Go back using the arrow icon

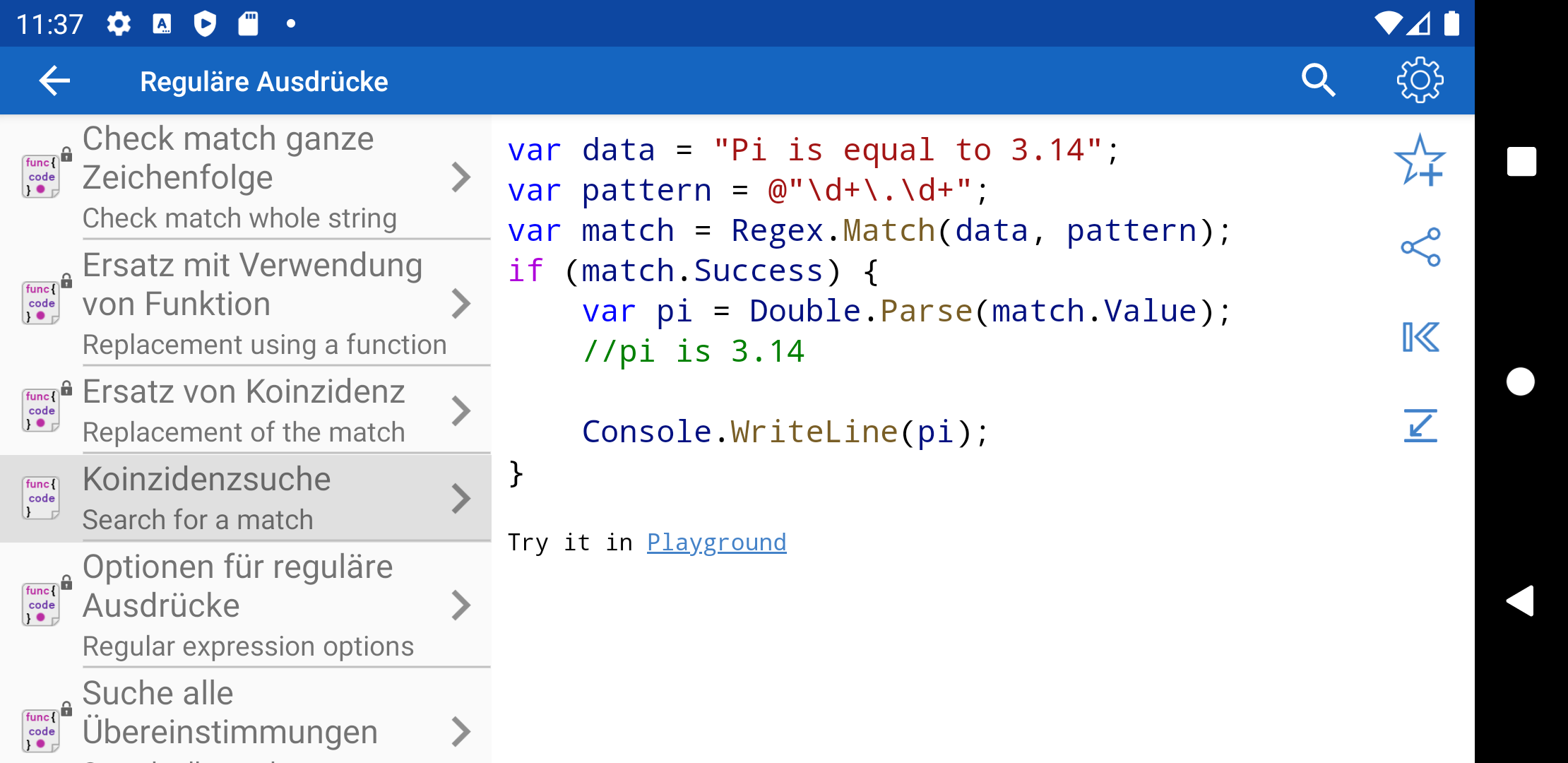coord(54,81)
